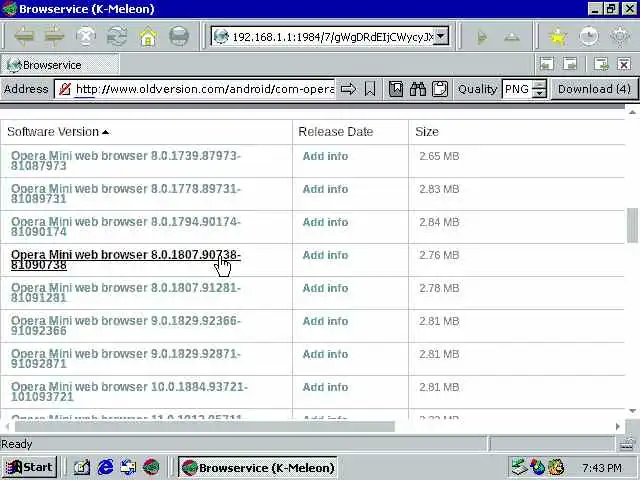Click the binoculars find icon
The width and height of the screenshot is (640, 480).
tap(418, 89)
